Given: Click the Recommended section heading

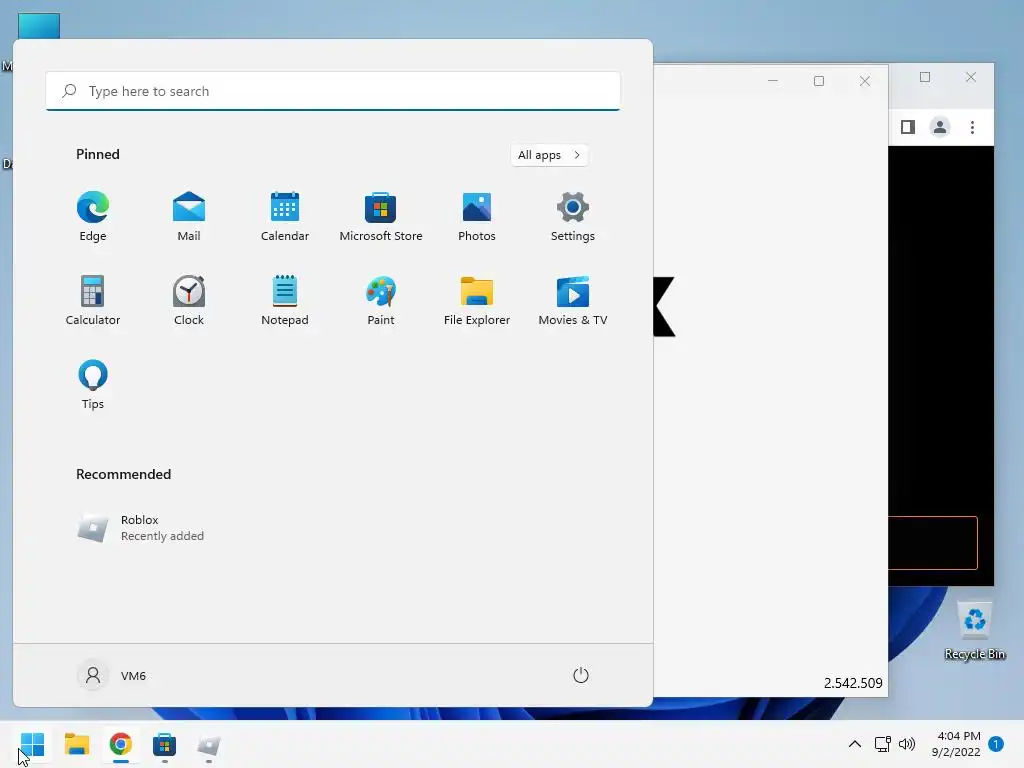Looking at the screenshot, I should 123,474.
